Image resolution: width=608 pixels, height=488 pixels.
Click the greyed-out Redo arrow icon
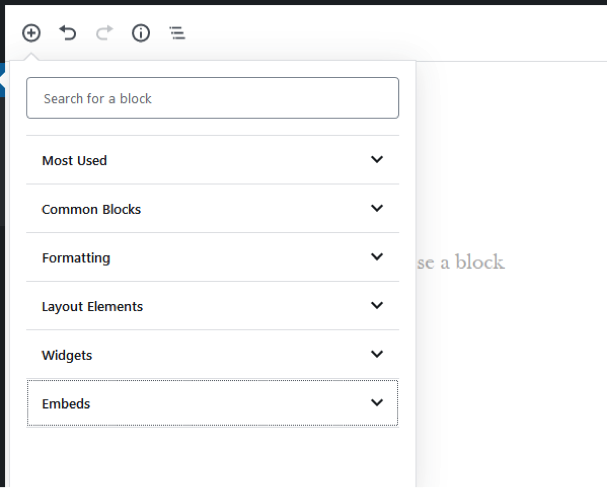[x=104, y=33]
